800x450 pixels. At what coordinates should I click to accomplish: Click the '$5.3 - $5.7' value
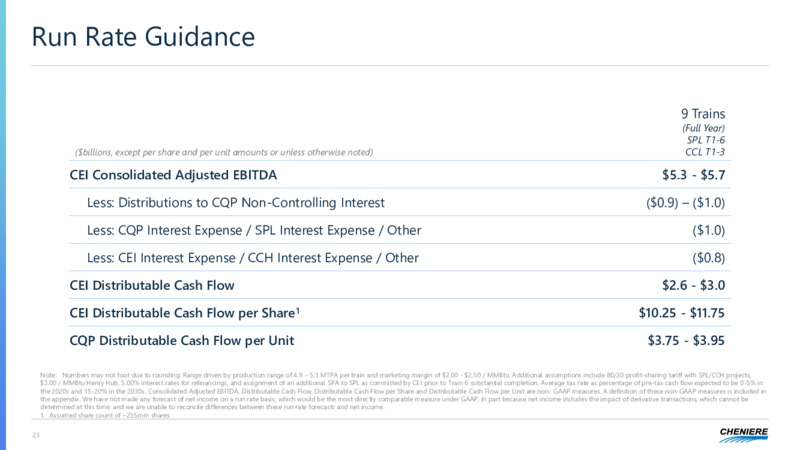(x=693, y=175)
